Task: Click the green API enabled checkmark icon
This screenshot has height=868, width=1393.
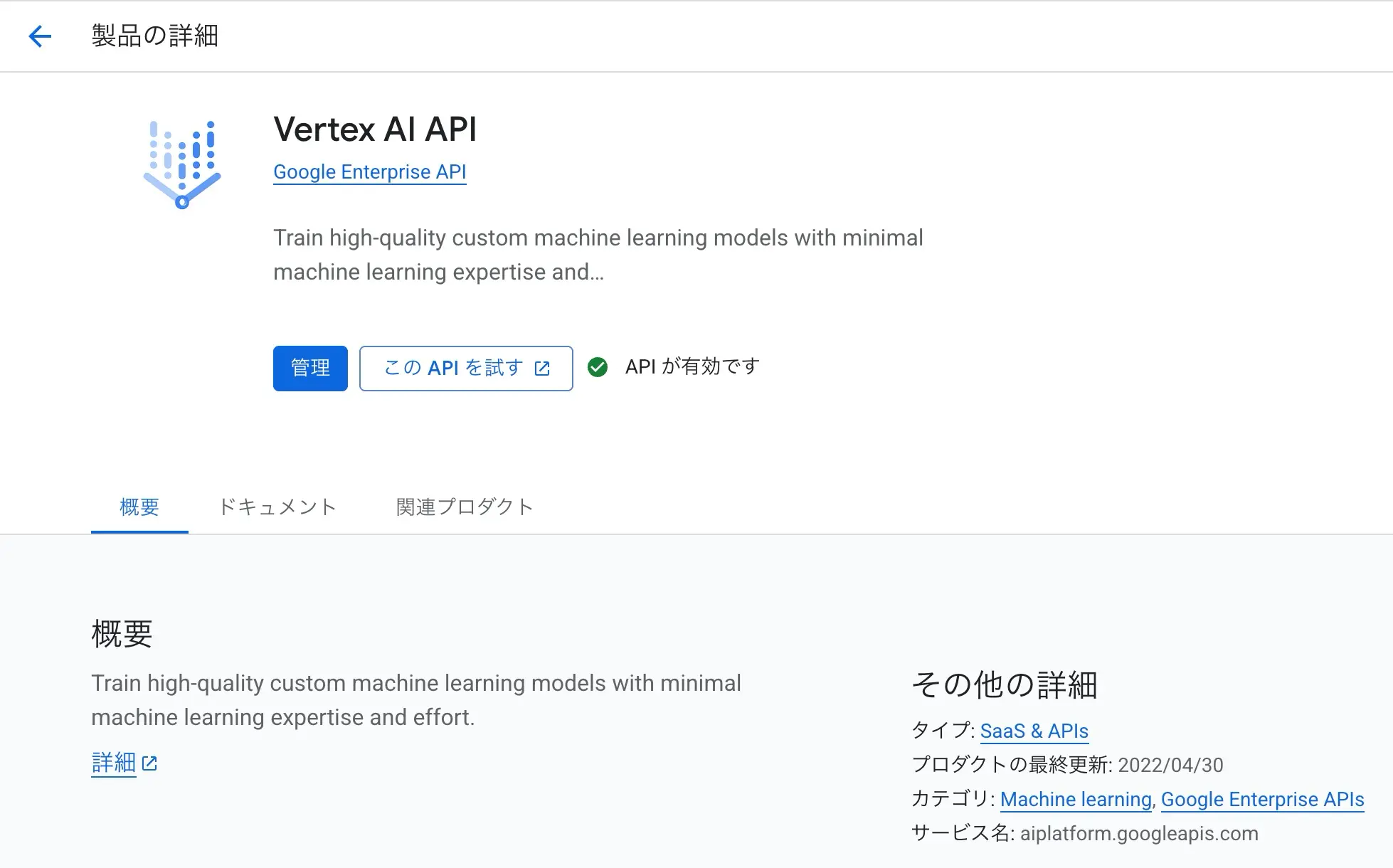Action: point(598,367)
